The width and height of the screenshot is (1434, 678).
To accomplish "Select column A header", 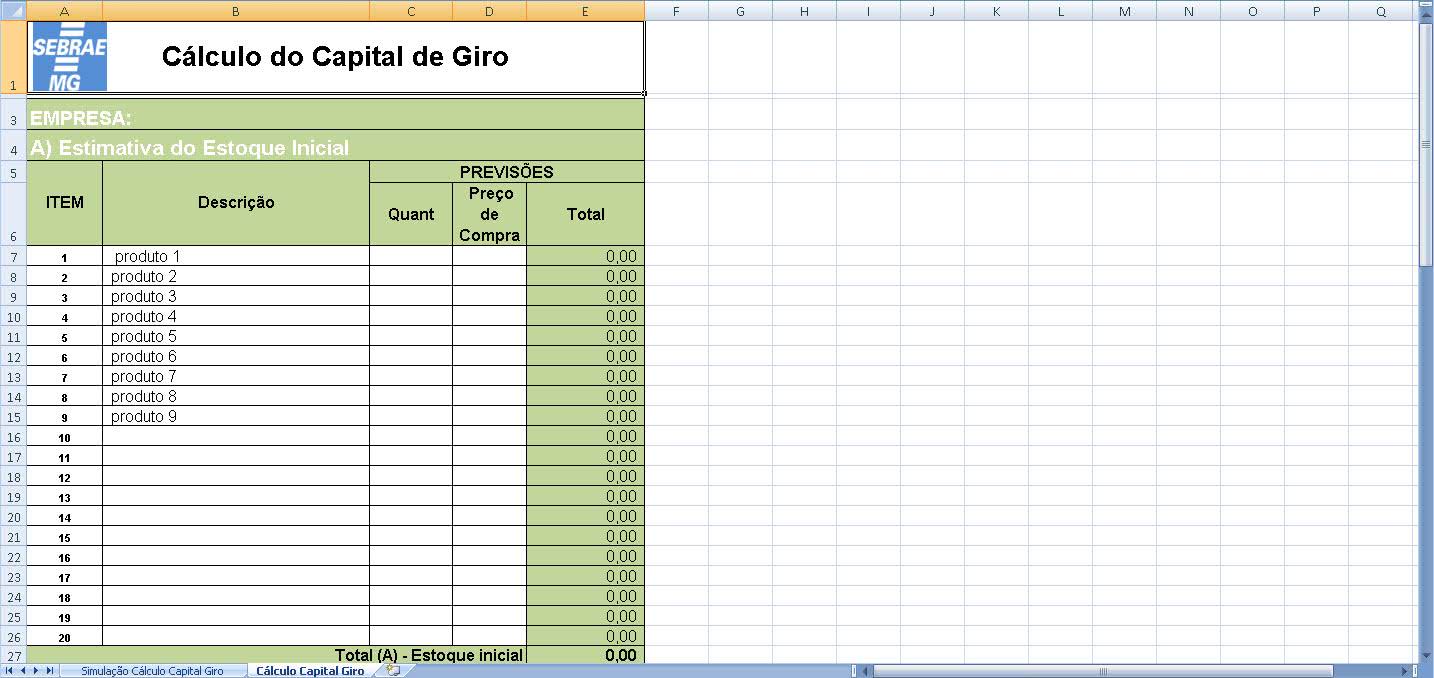I will (65, 10).
